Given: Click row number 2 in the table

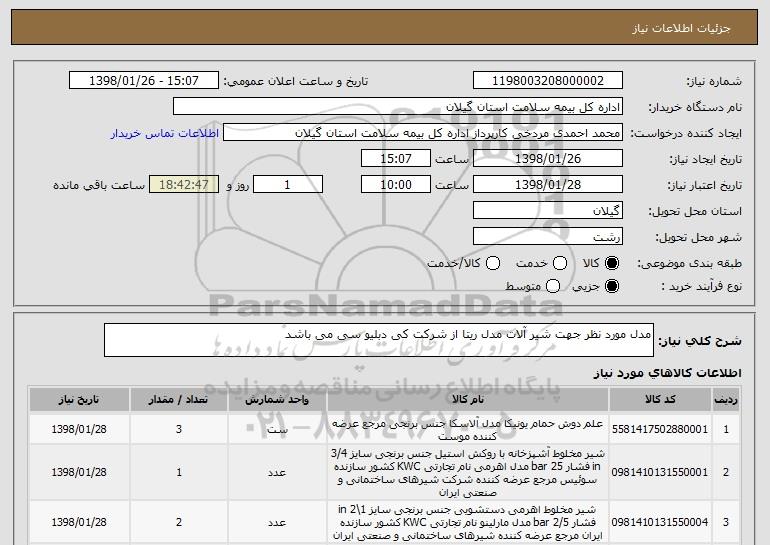Looking at the screenshot, I should (x=726, y=472).
